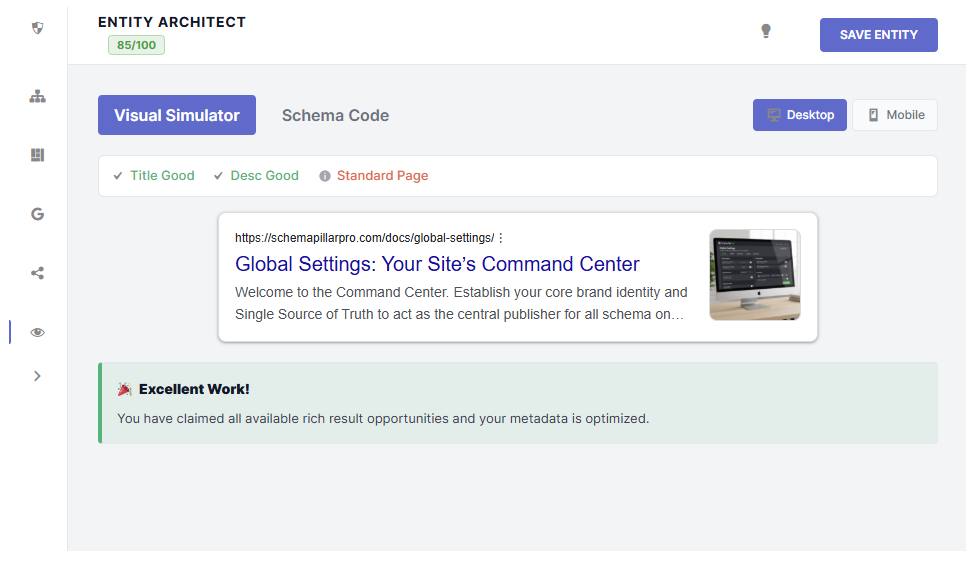This screenshot has height=562, width=974.
Task: Click the Title Good status indicator
Action: pos(154,176)
